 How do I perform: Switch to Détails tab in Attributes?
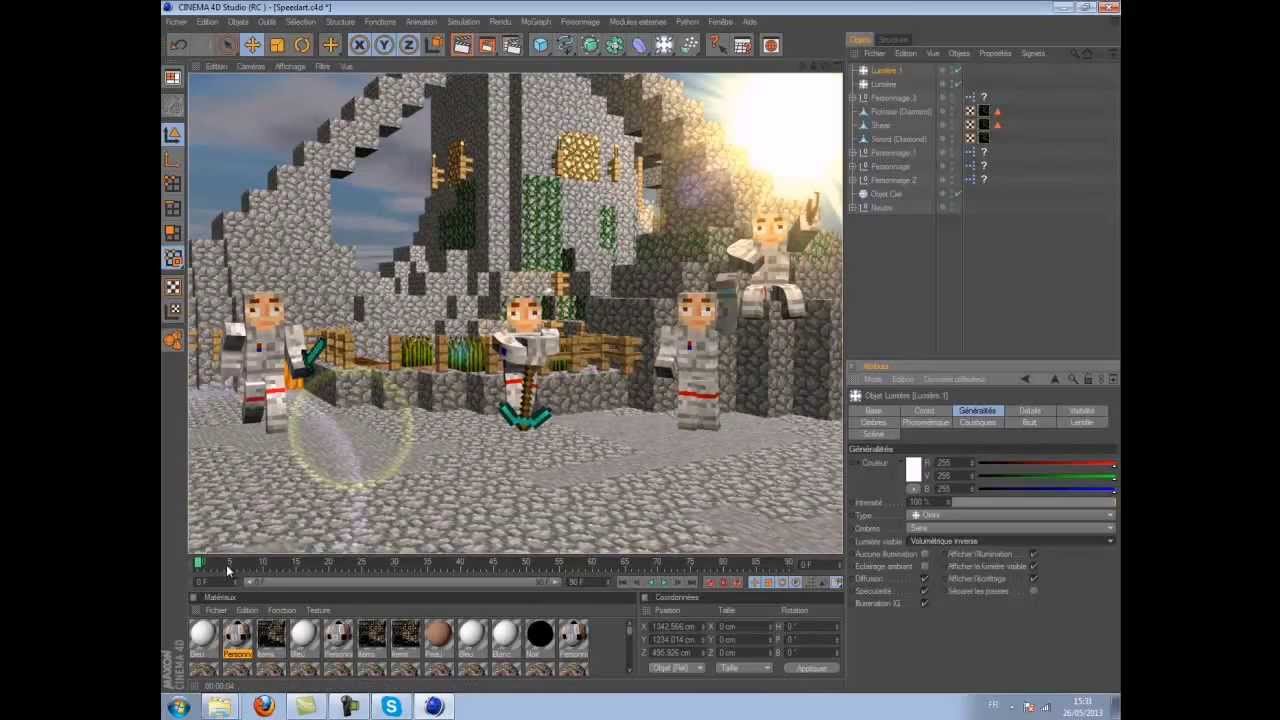pos(1030,411)
